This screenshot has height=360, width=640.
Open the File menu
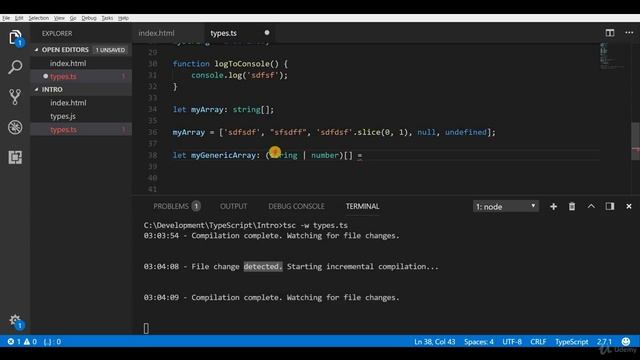6,18
